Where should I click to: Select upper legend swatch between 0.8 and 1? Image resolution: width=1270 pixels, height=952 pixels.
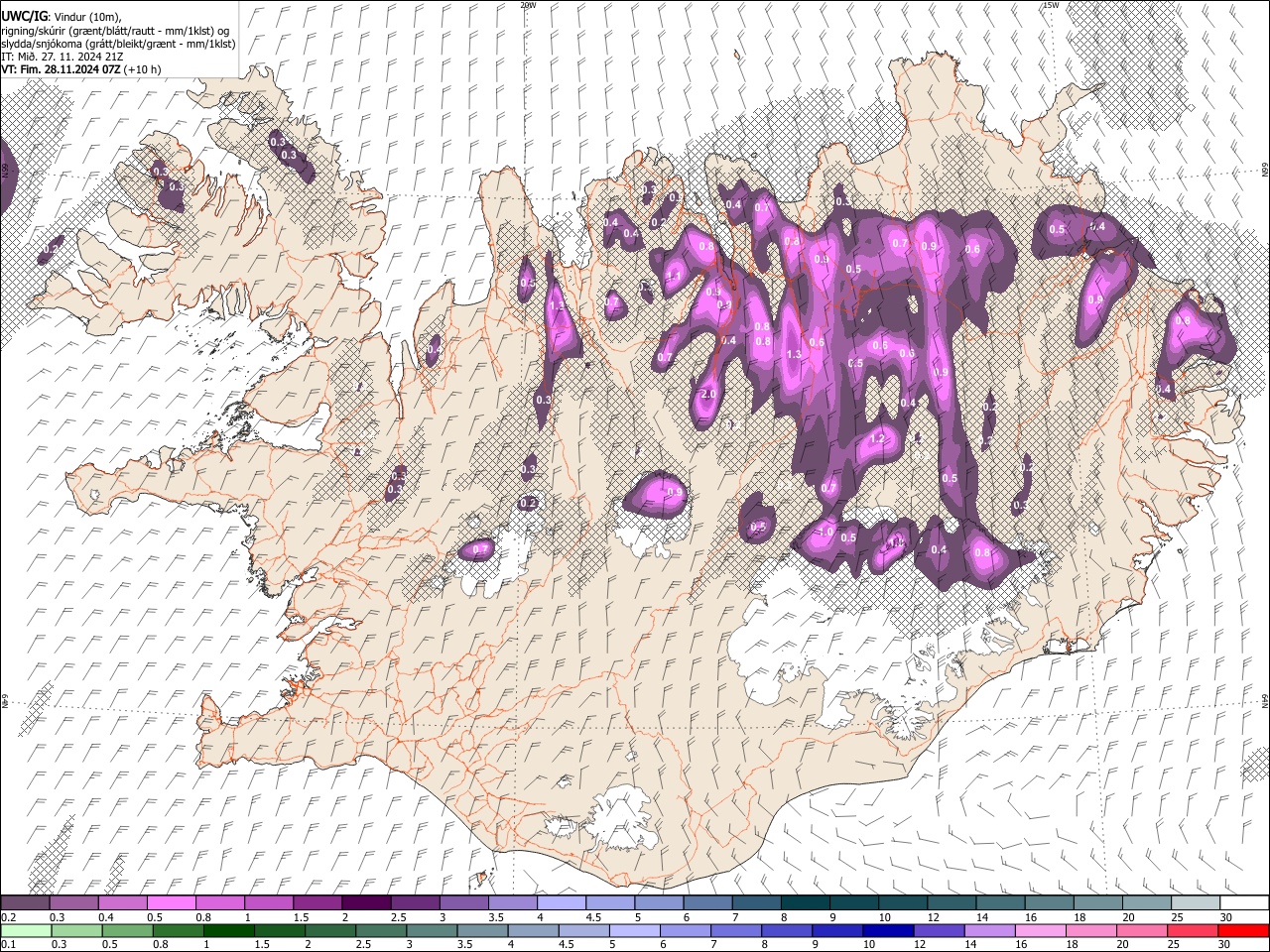point(220,903)
